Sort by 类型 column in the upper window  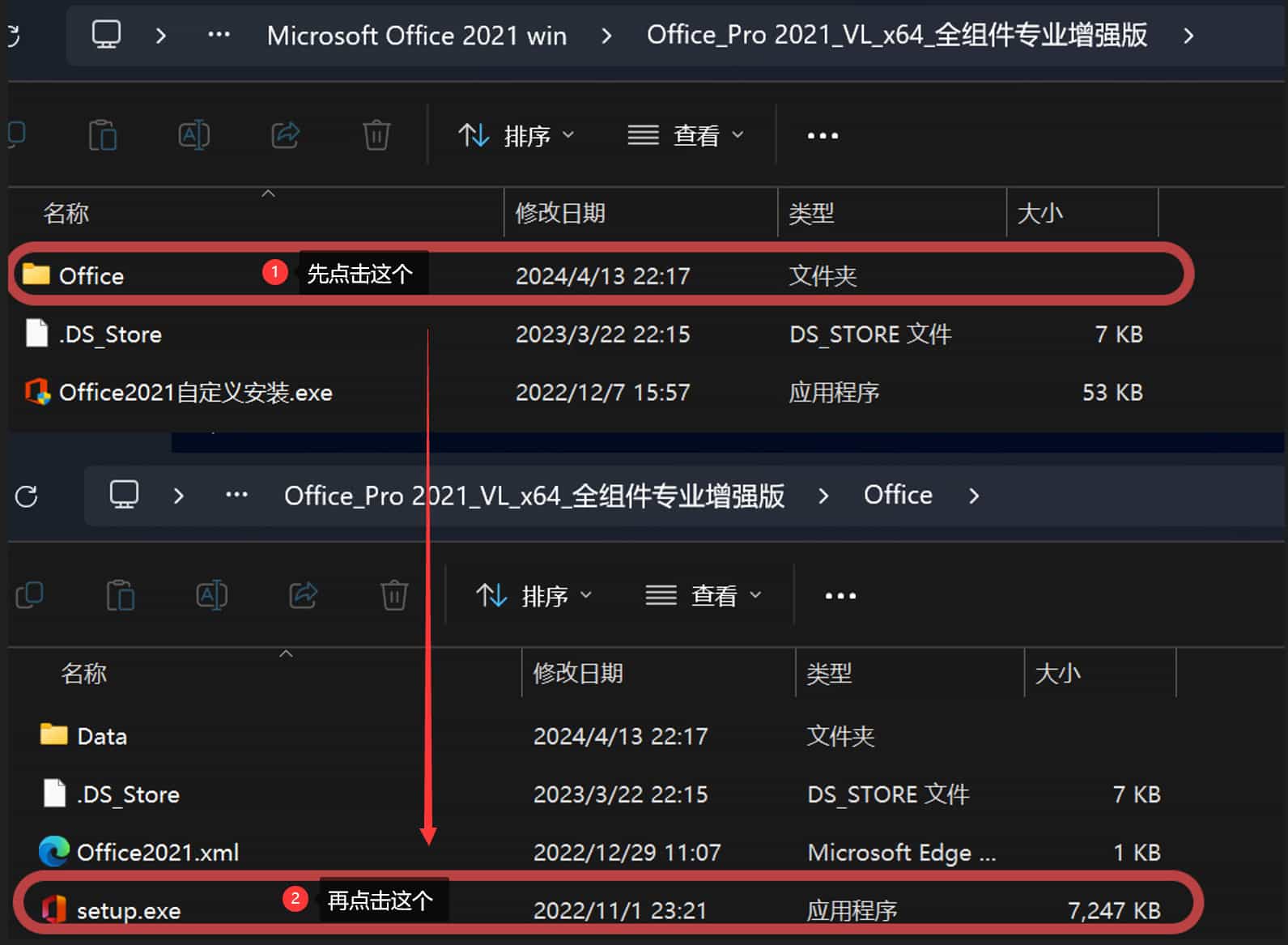pyautogui.click(x=811, y=214)
